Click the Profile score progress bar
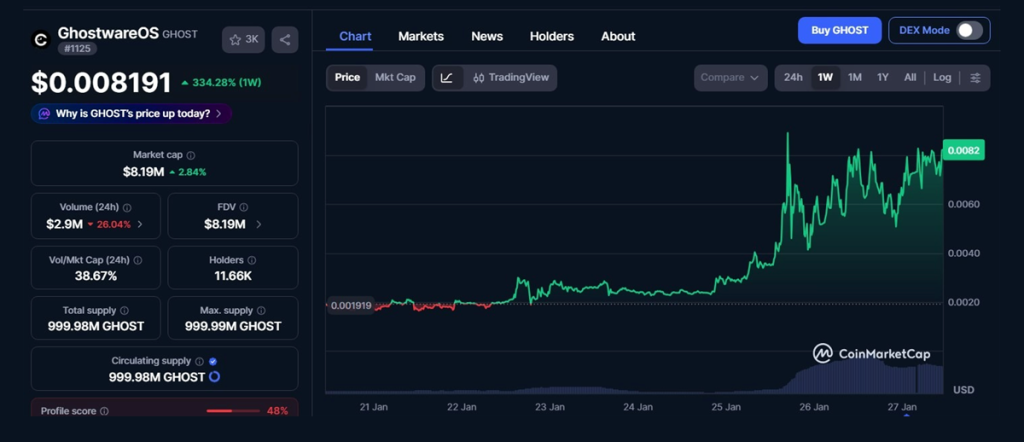Viewport: 1024px width, 442px height. coord(232,411)
